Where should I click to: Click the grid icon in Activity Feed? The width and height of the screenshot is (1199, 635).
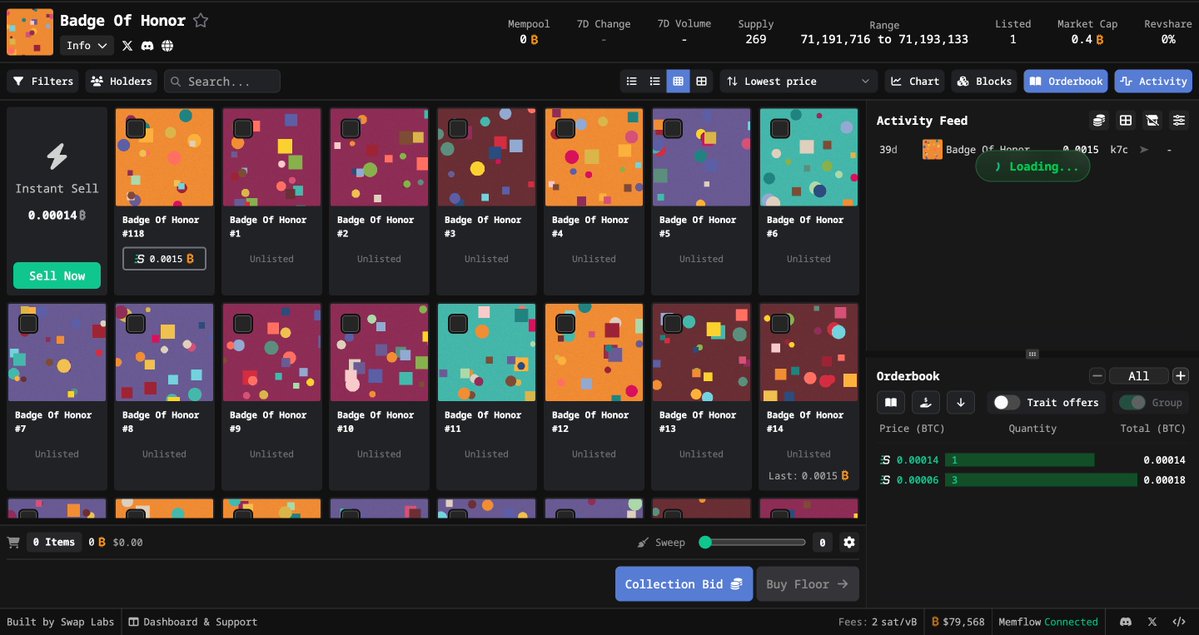pyautogui.click(x=1126, y=120)
